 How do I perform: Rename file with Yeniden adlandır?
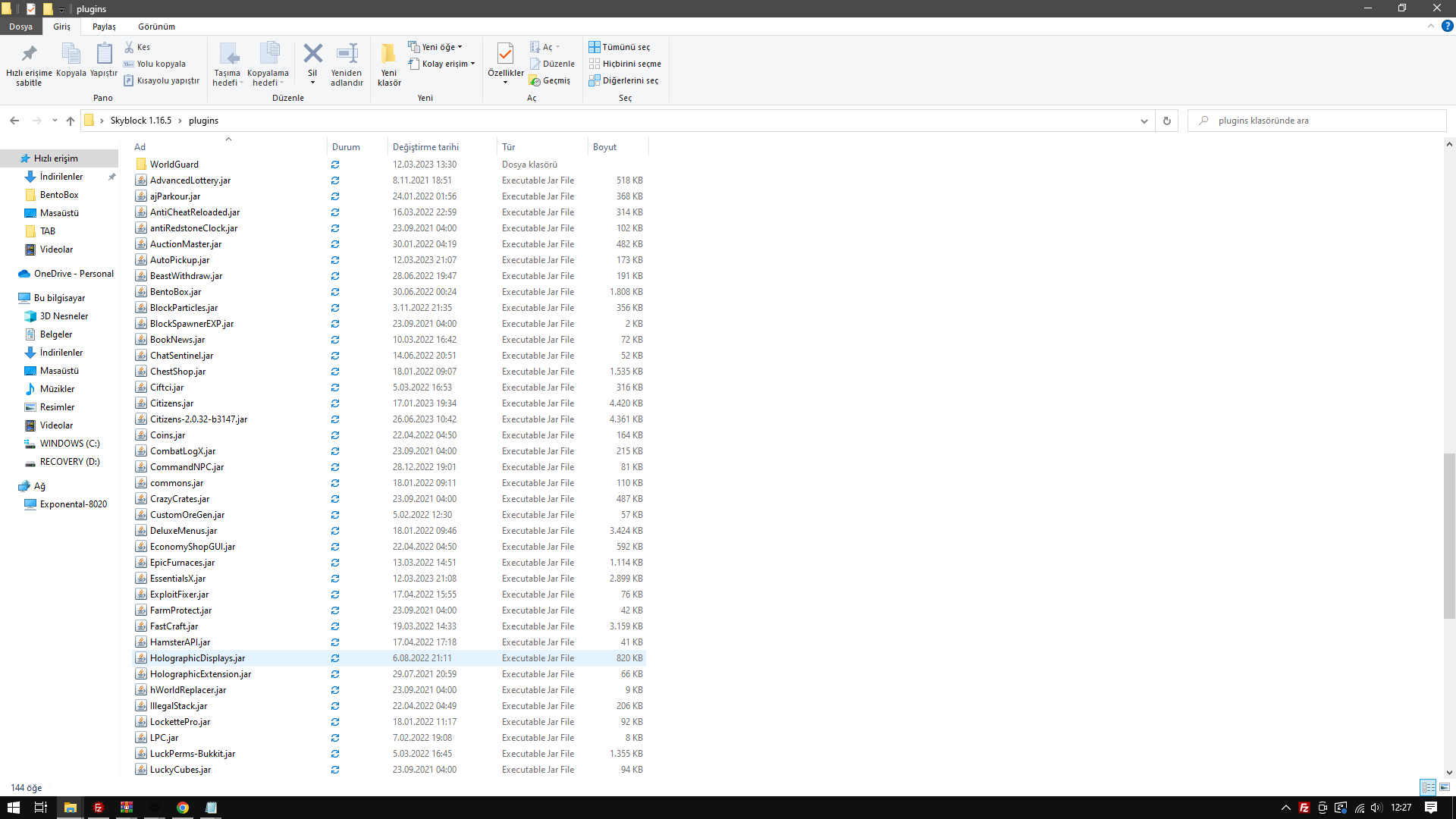[x=347, y=64]
